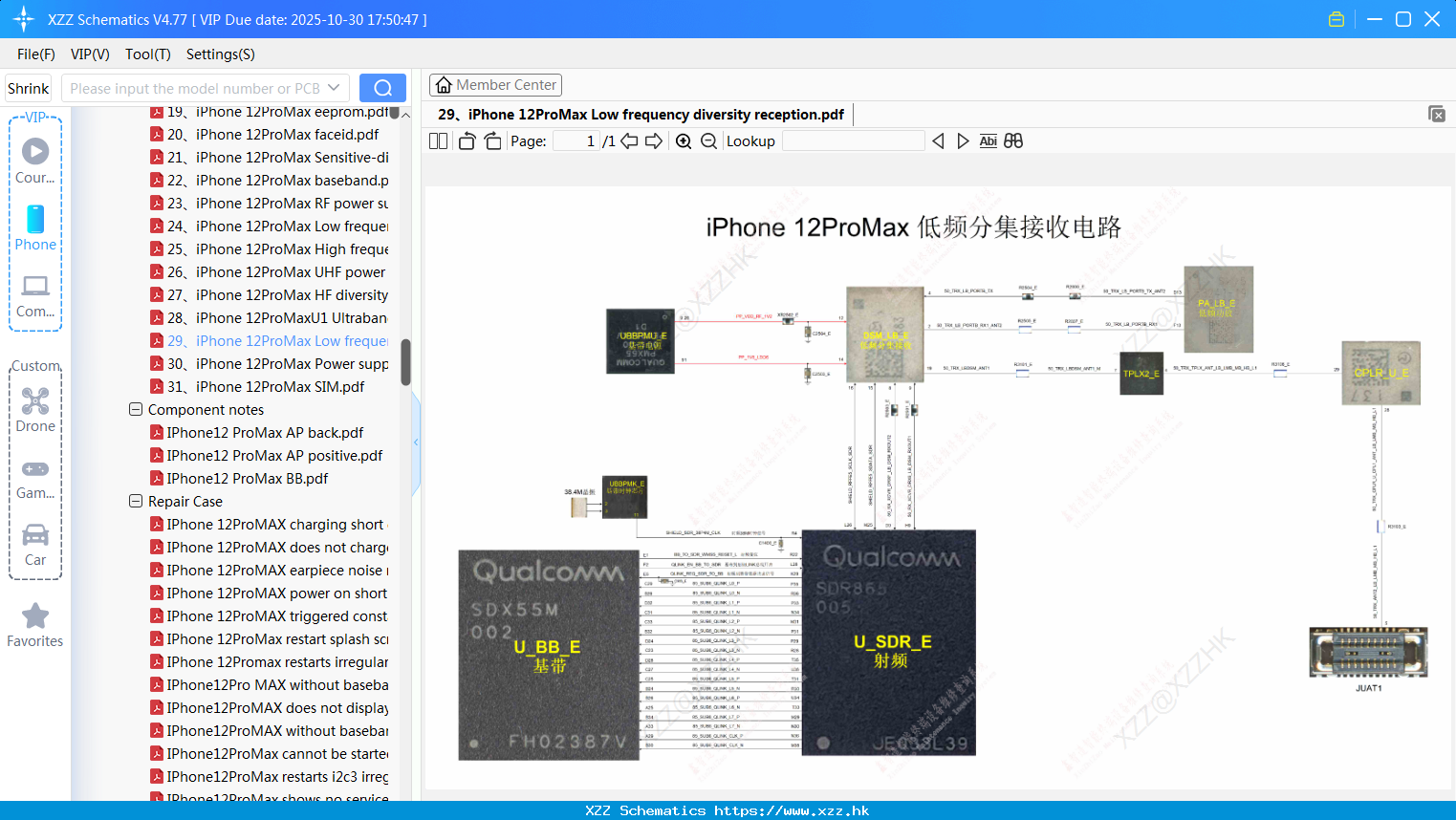Rotate the page clockwise
The width and height of the screenshot is (1456, 820).
click(492, 141)
